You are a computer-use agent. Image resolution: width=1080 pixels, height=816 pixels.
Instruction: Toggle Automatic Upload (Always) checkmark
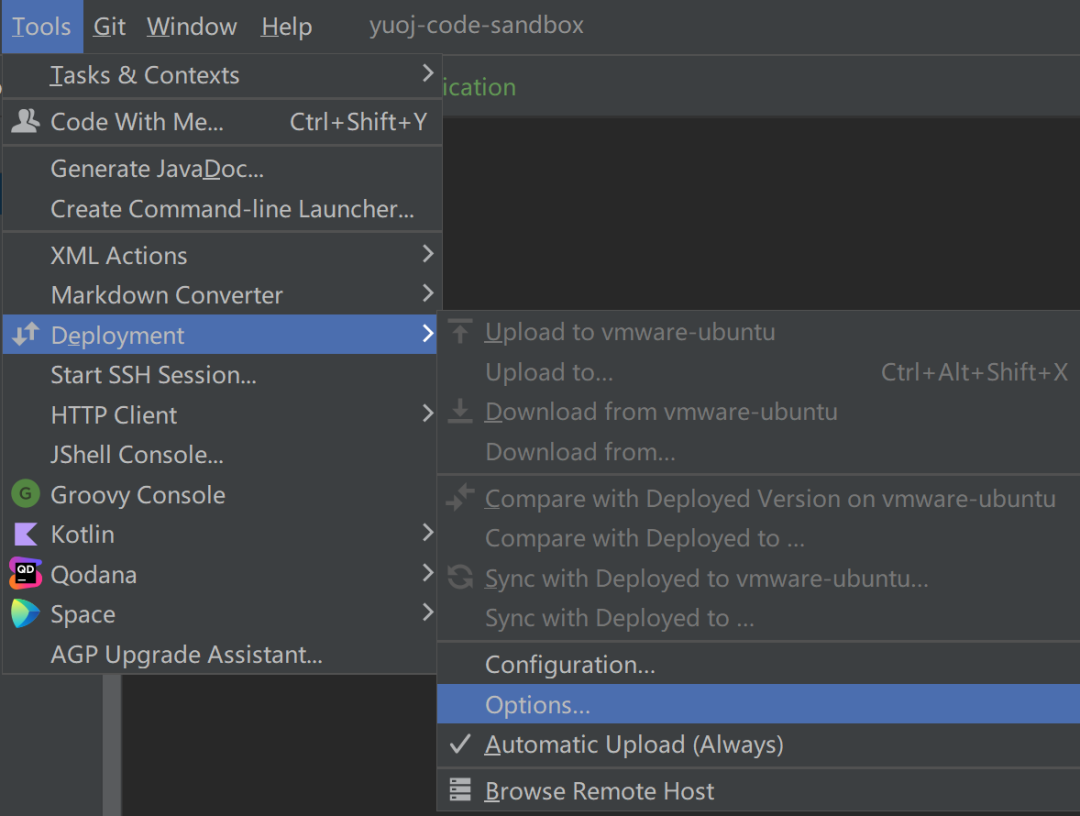(460, 745)
